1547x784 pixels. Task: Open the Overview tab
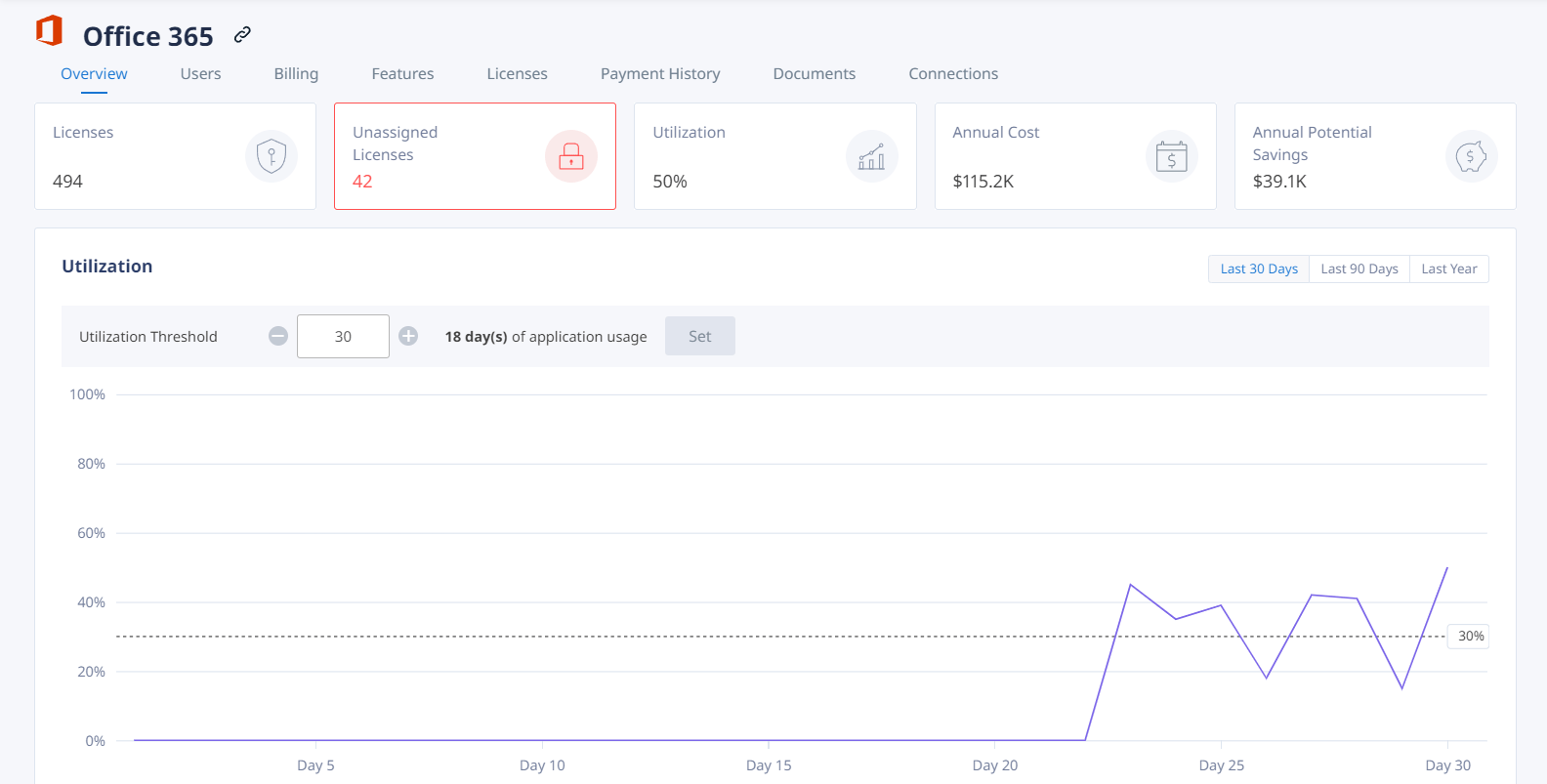tap(94, 74)
